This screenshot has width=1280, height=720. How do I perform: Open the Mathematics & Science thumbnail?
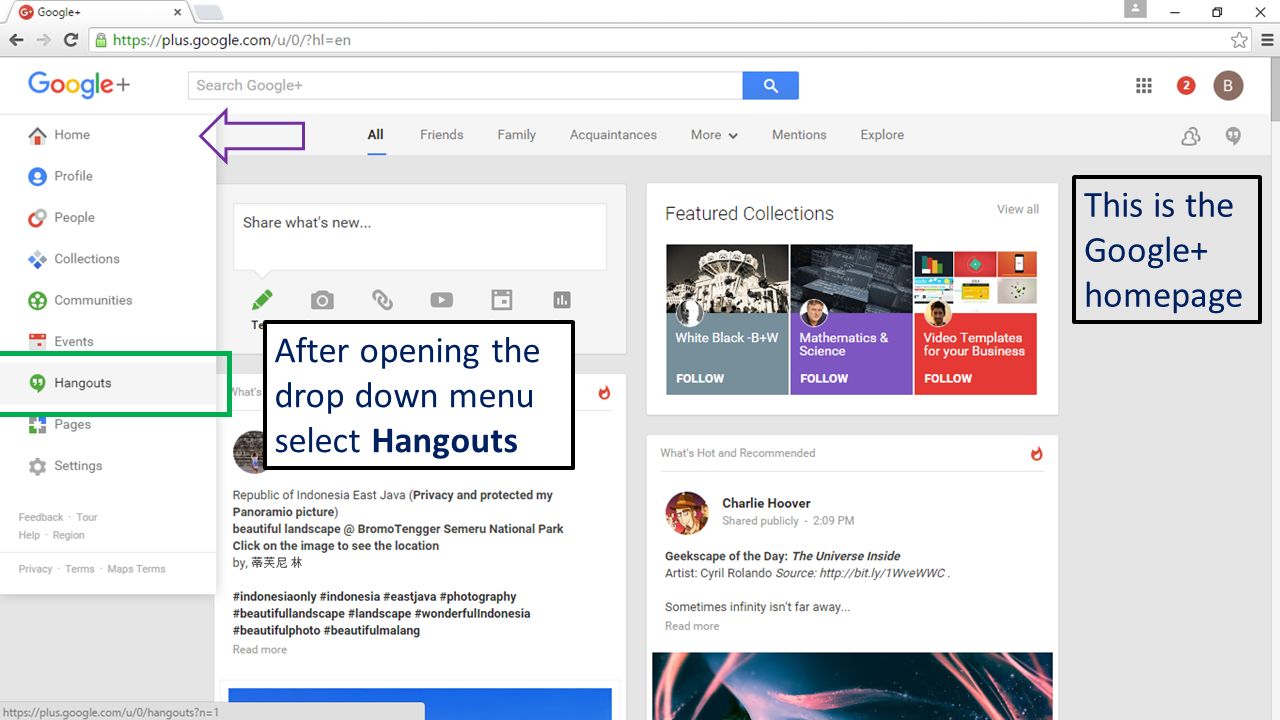point(851,279)
